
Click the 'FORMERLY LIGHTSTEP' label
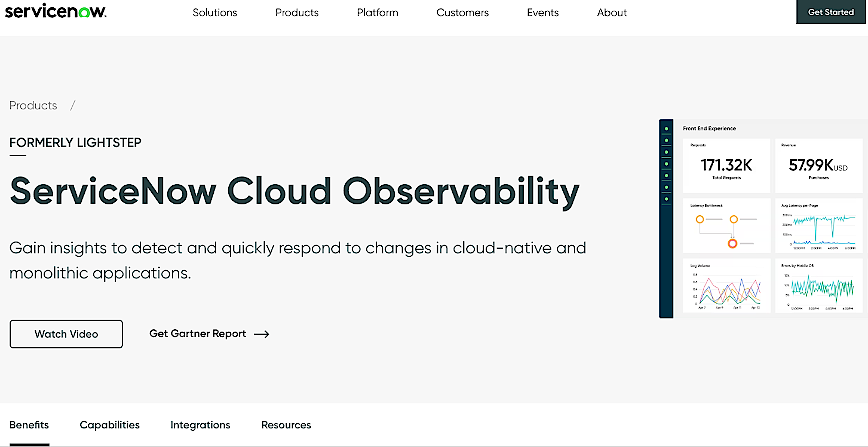(75, 142)
